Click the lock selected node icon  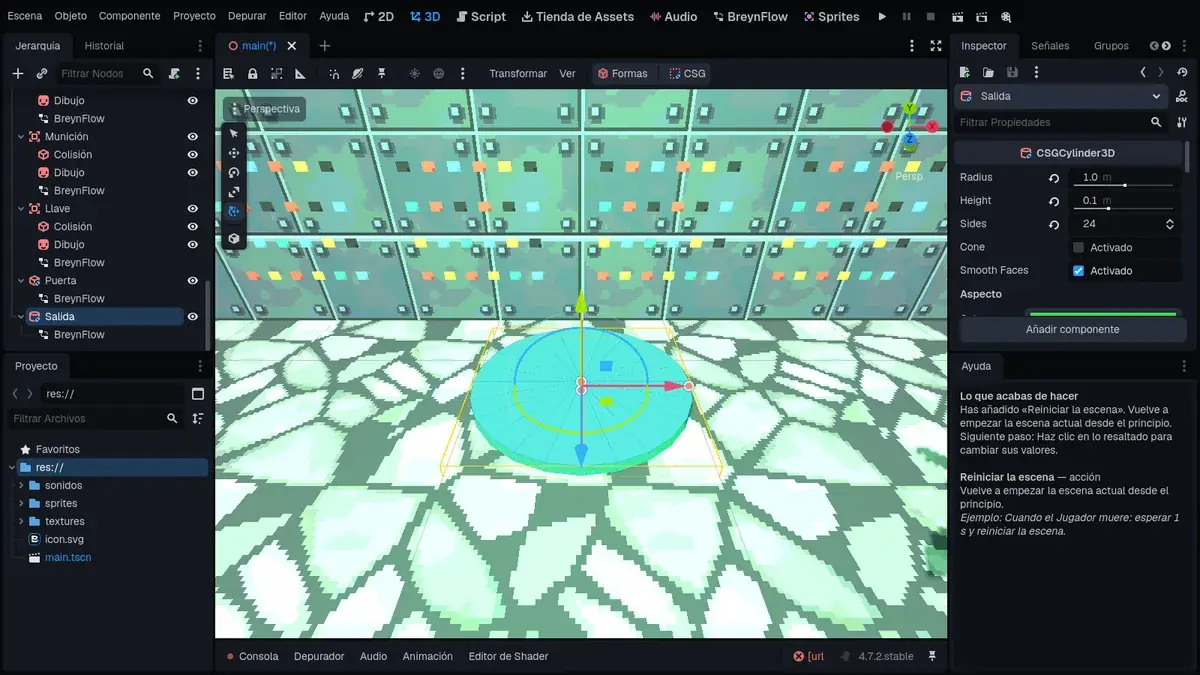(253, 73)
